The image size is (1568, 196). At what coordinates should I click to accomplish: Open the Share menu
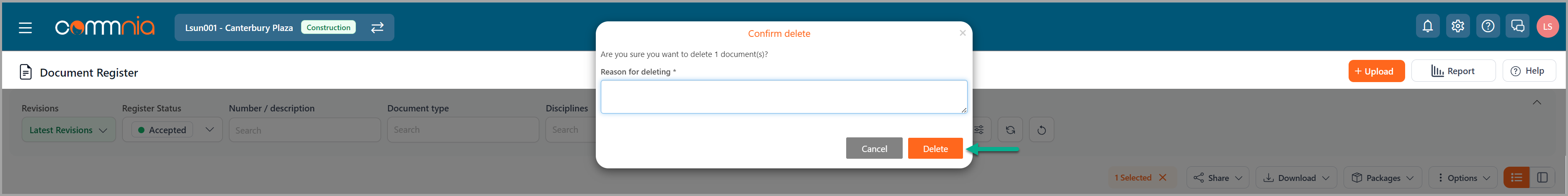1218,178
